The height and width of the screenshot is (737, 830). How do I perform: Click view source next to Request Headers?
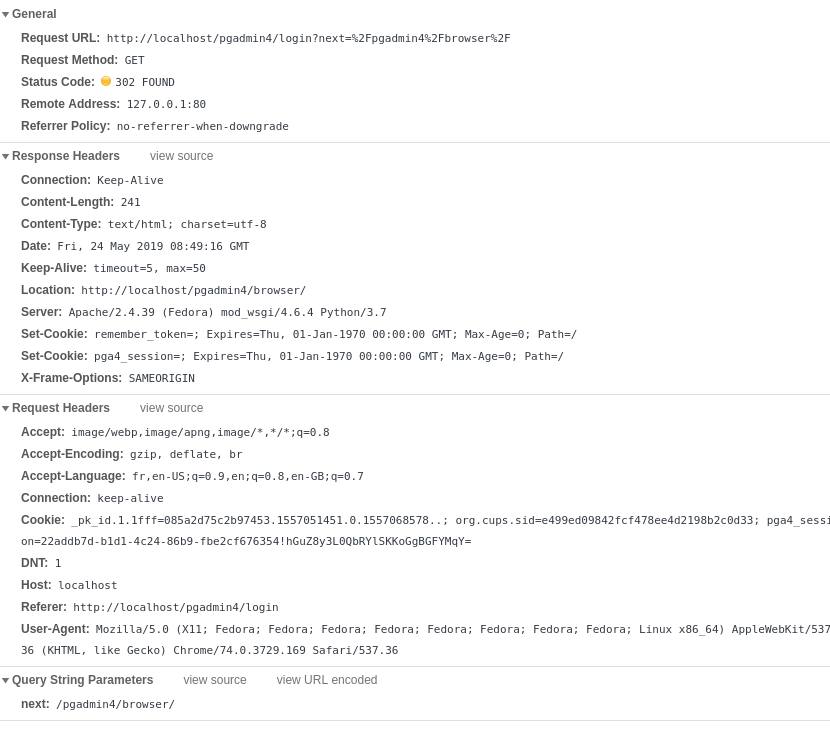[x=171, y=408]
